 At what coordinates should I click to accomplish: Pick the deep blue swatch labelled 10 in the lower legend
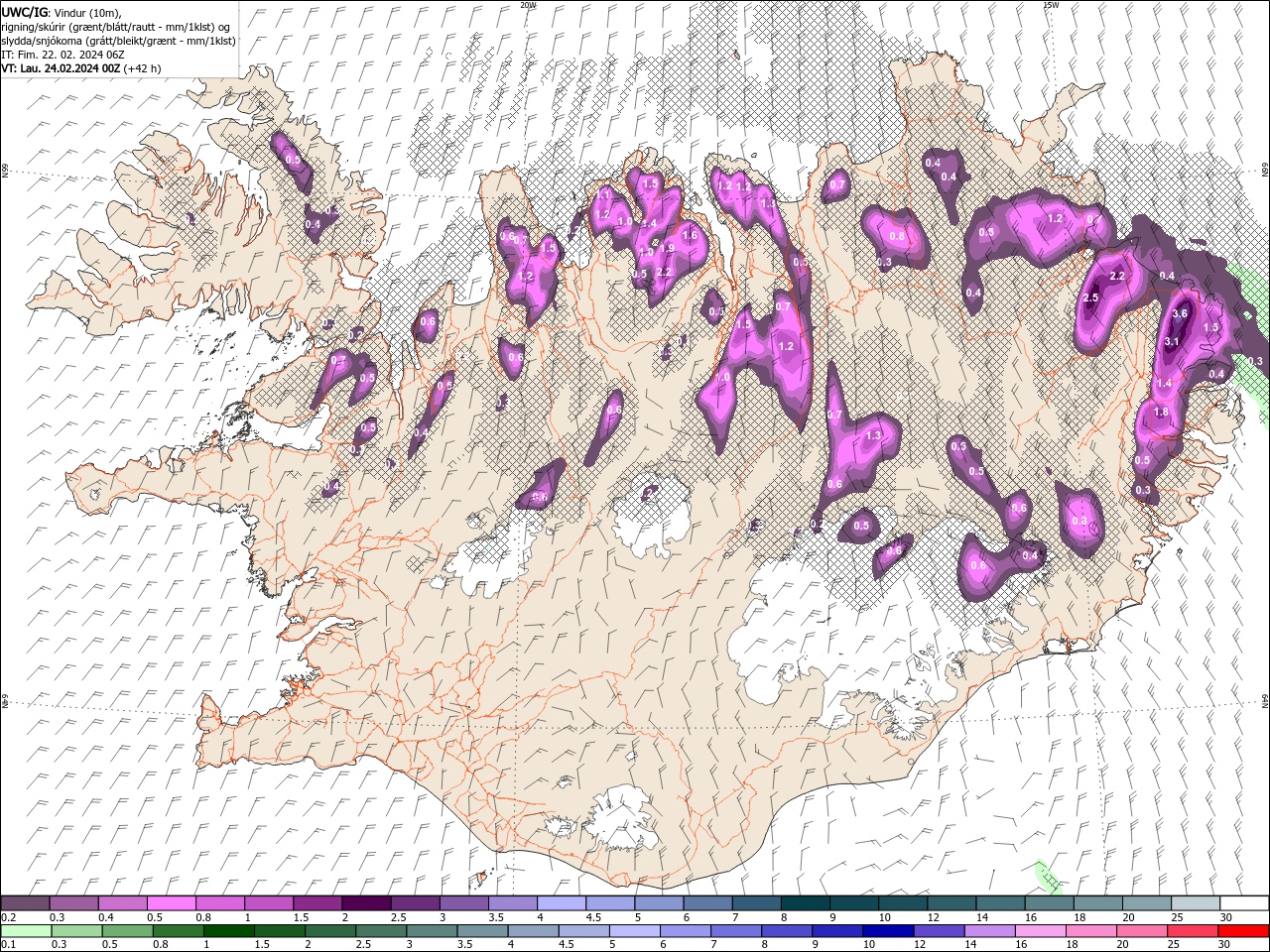point(887,931)
